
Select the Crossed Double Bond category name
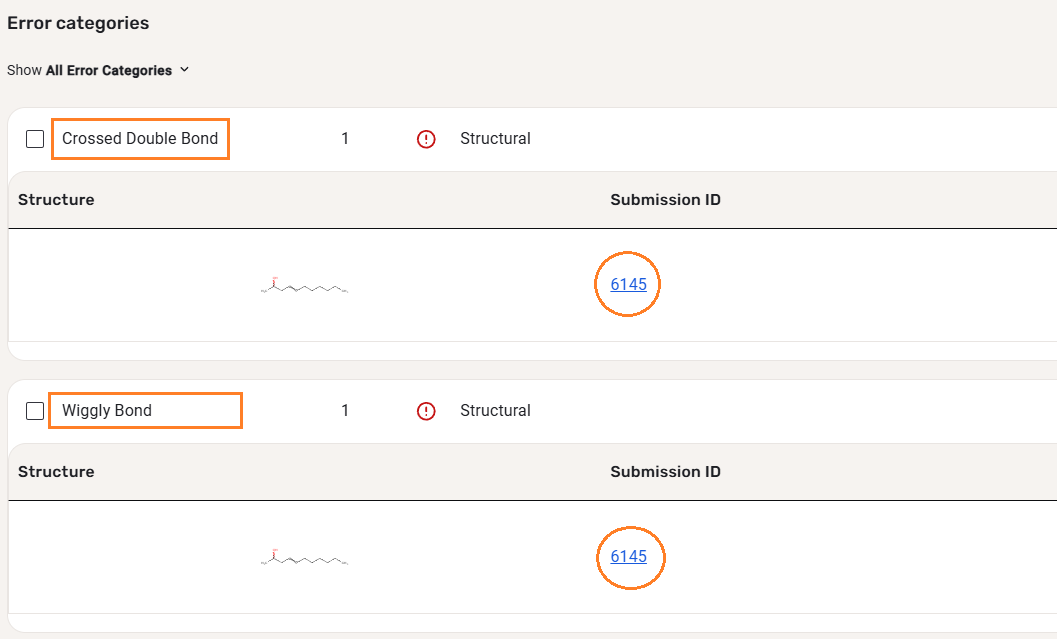pos(140,139)
